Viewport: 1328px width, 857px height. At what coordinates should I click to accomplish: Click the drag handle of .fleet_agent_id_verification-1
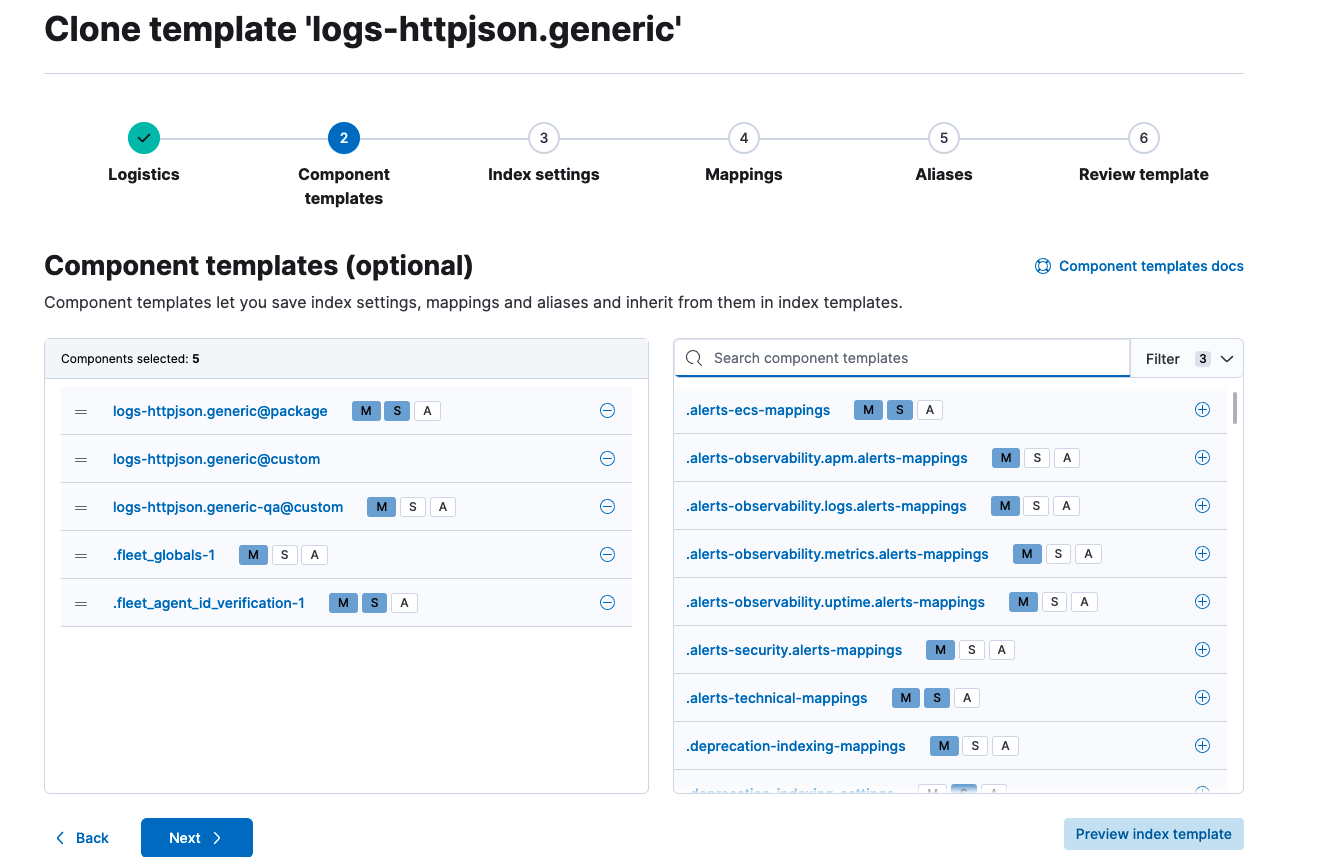tap(81, 602)
